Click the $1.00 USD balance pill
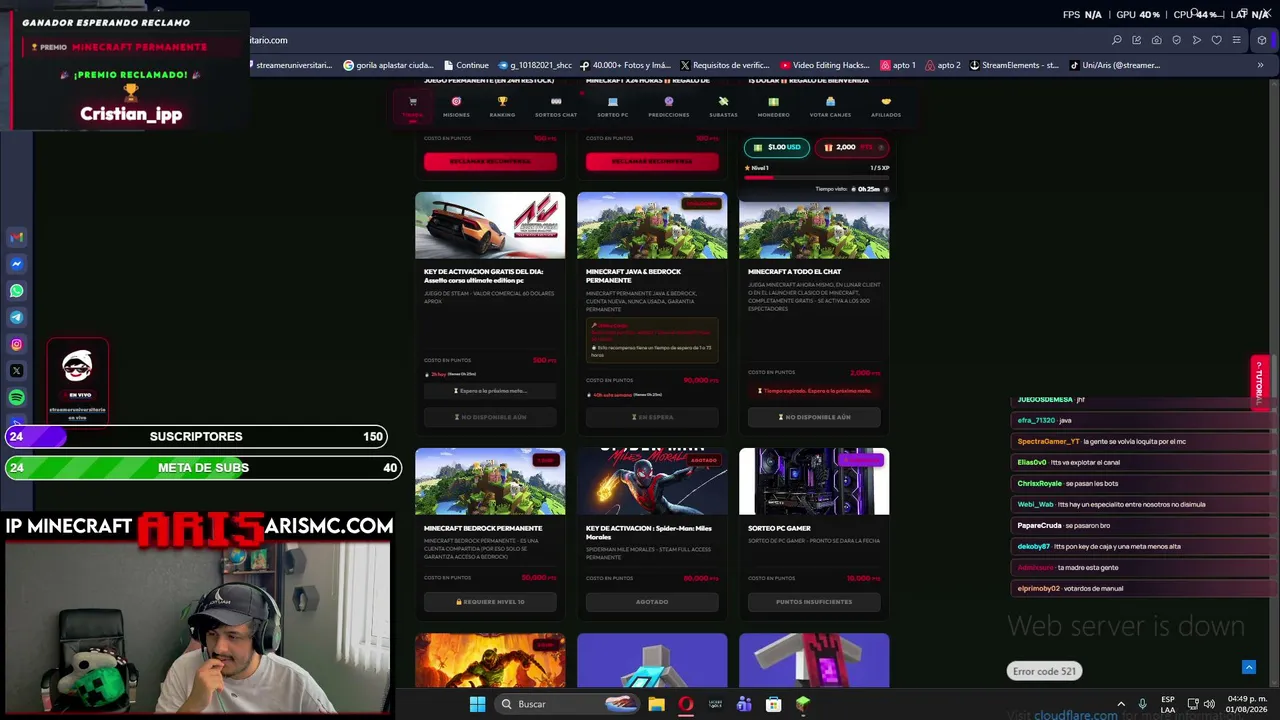The width and height of the screenshot is (1280, 720). [777, 147]
